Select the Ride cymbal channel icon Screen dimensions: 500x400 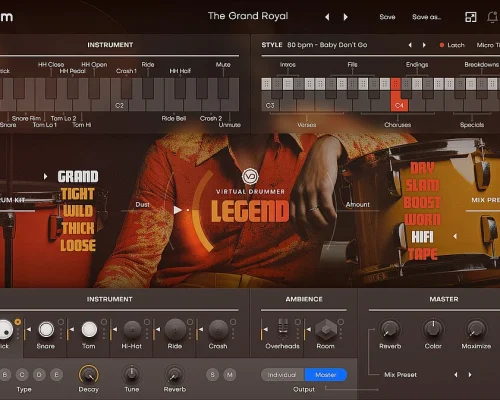[175, 329]
